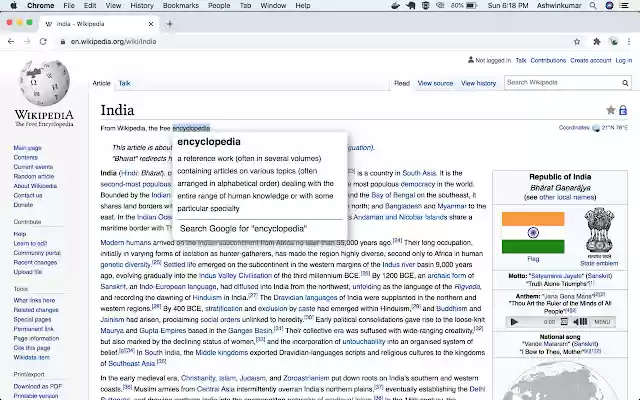
Task: Open a new tab with plus button
Action: point(169,24)
